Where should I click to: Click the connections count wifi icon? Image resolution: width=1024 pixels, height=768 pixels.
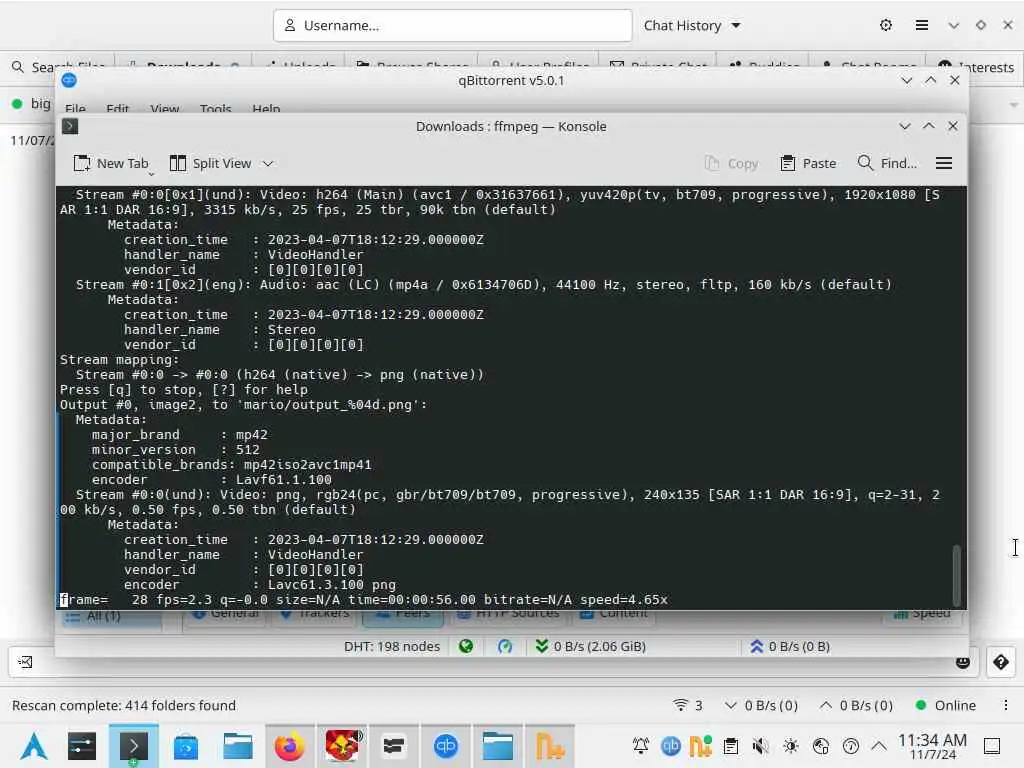pyautogui.click(x=688, y=705)
